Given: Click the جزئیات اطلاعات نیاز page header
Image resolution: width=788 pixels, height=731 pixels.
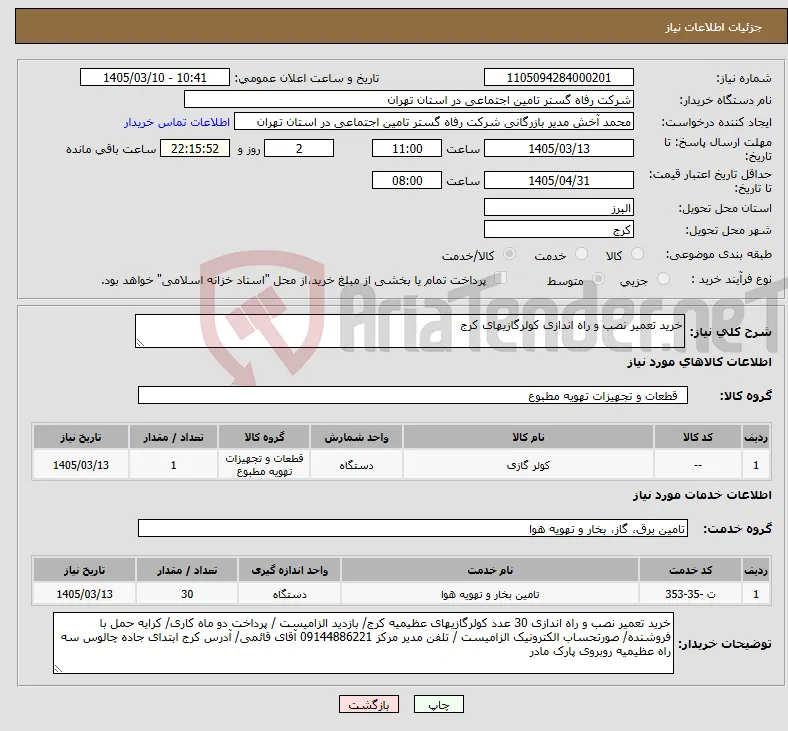Looking at the screenshot, I should point(714,27).
